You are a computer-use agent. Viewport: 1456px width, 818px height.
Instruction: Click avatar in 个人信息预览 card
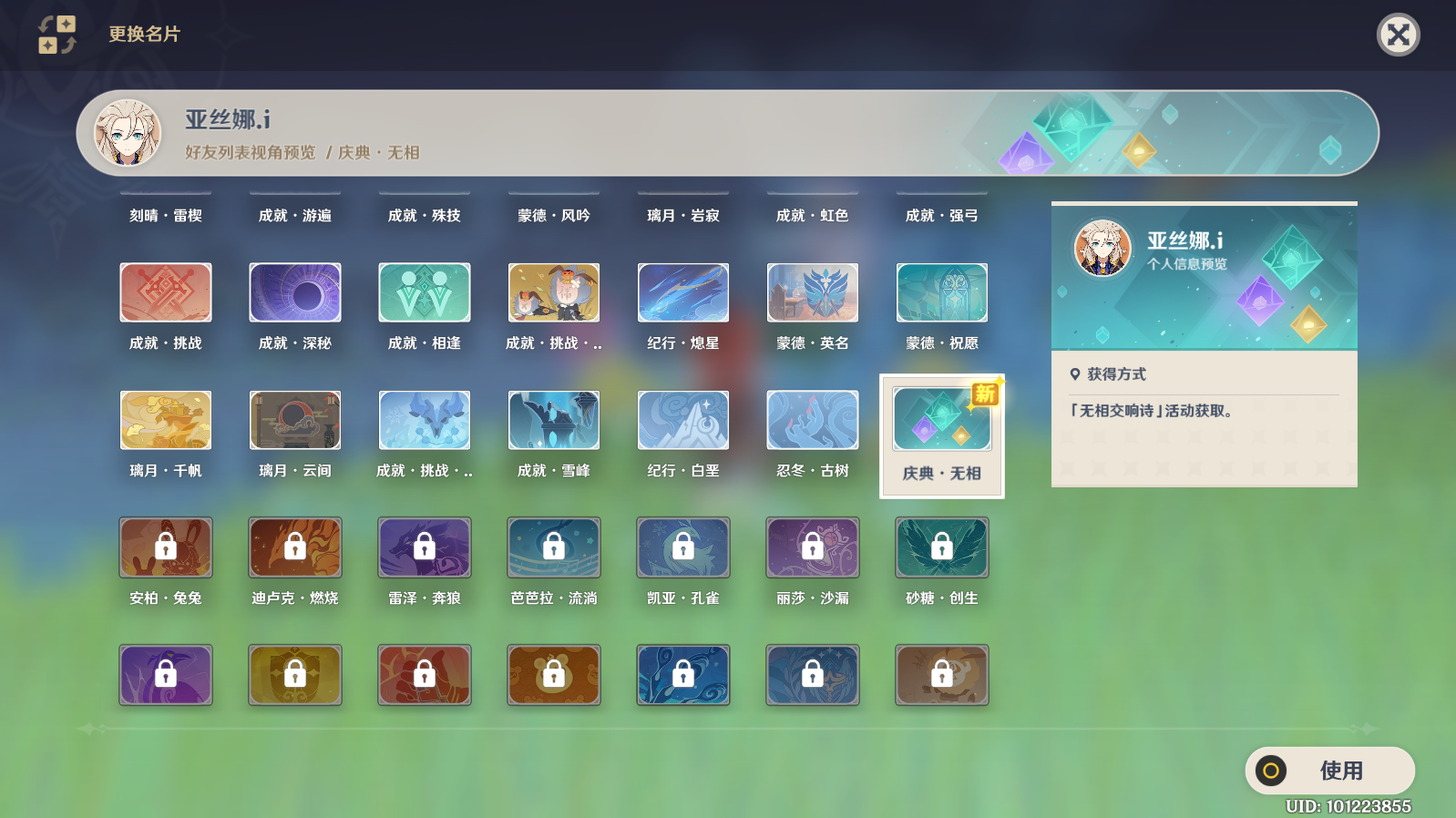coord(1102,248)
